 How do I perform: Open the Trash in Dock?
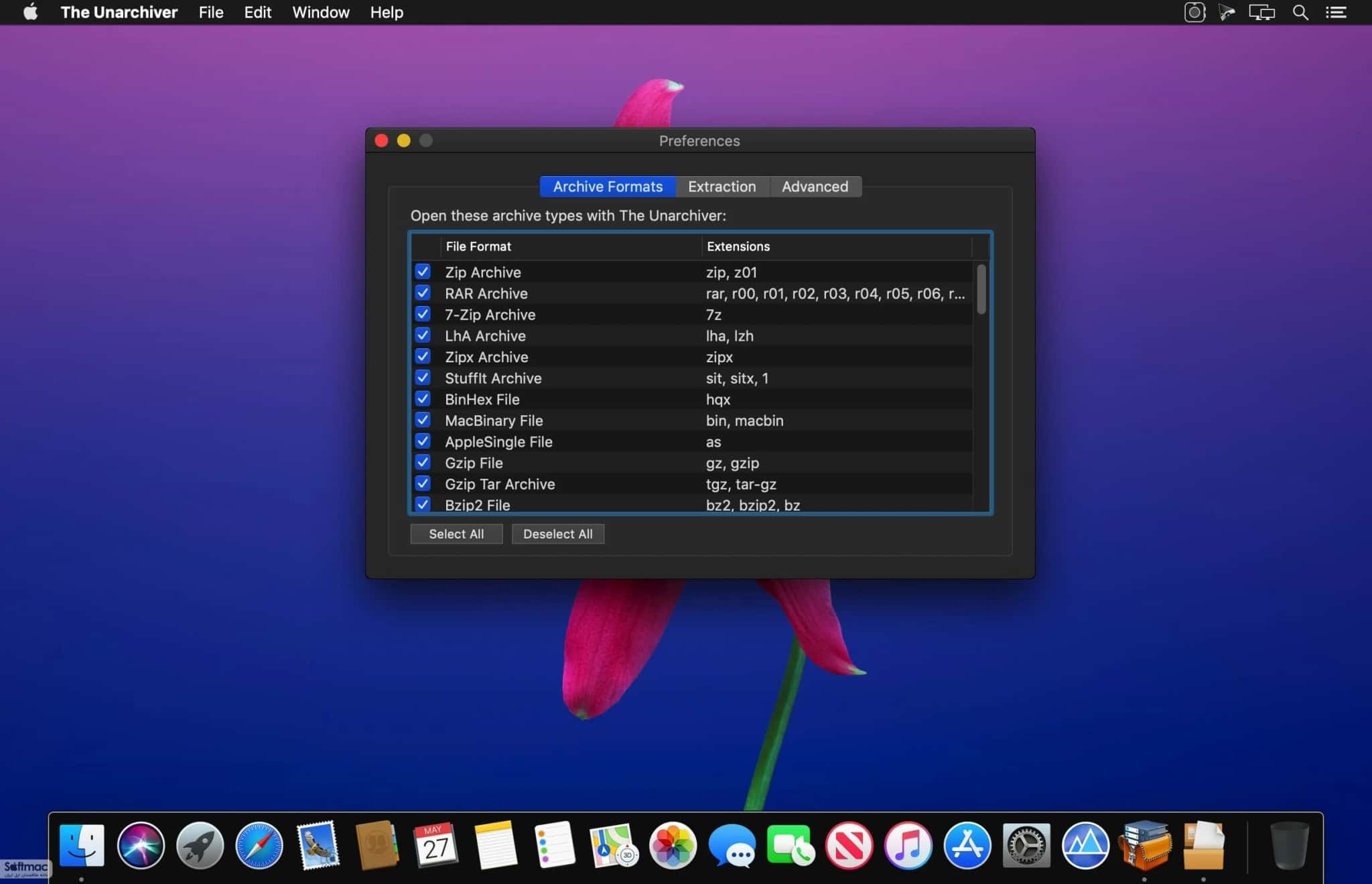(1290, 845)
